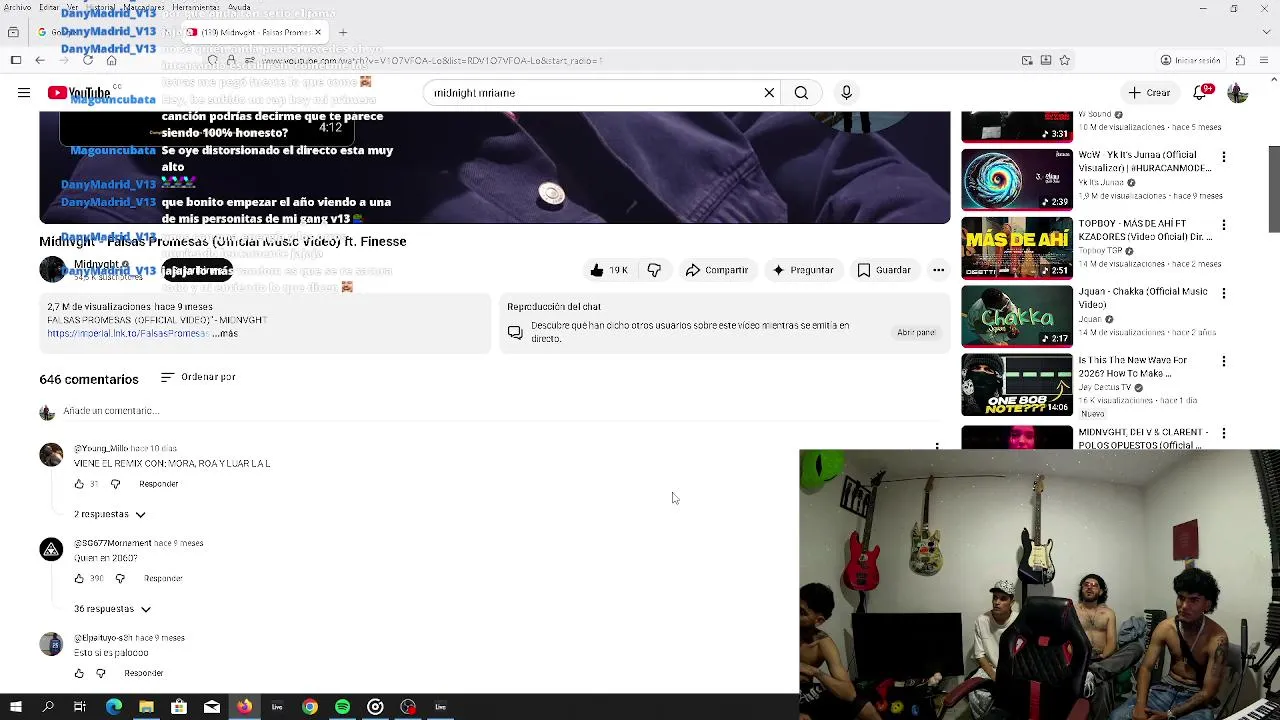
Task: Open options for Jquan - Chakka video
Action: coord(1223,293)
